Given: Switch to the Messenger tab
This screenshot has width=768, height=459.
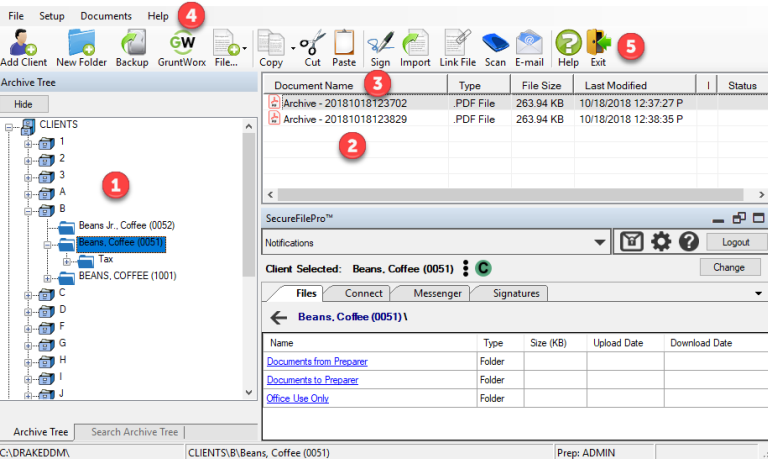Looking at the screenshot, I should (427, 293).
